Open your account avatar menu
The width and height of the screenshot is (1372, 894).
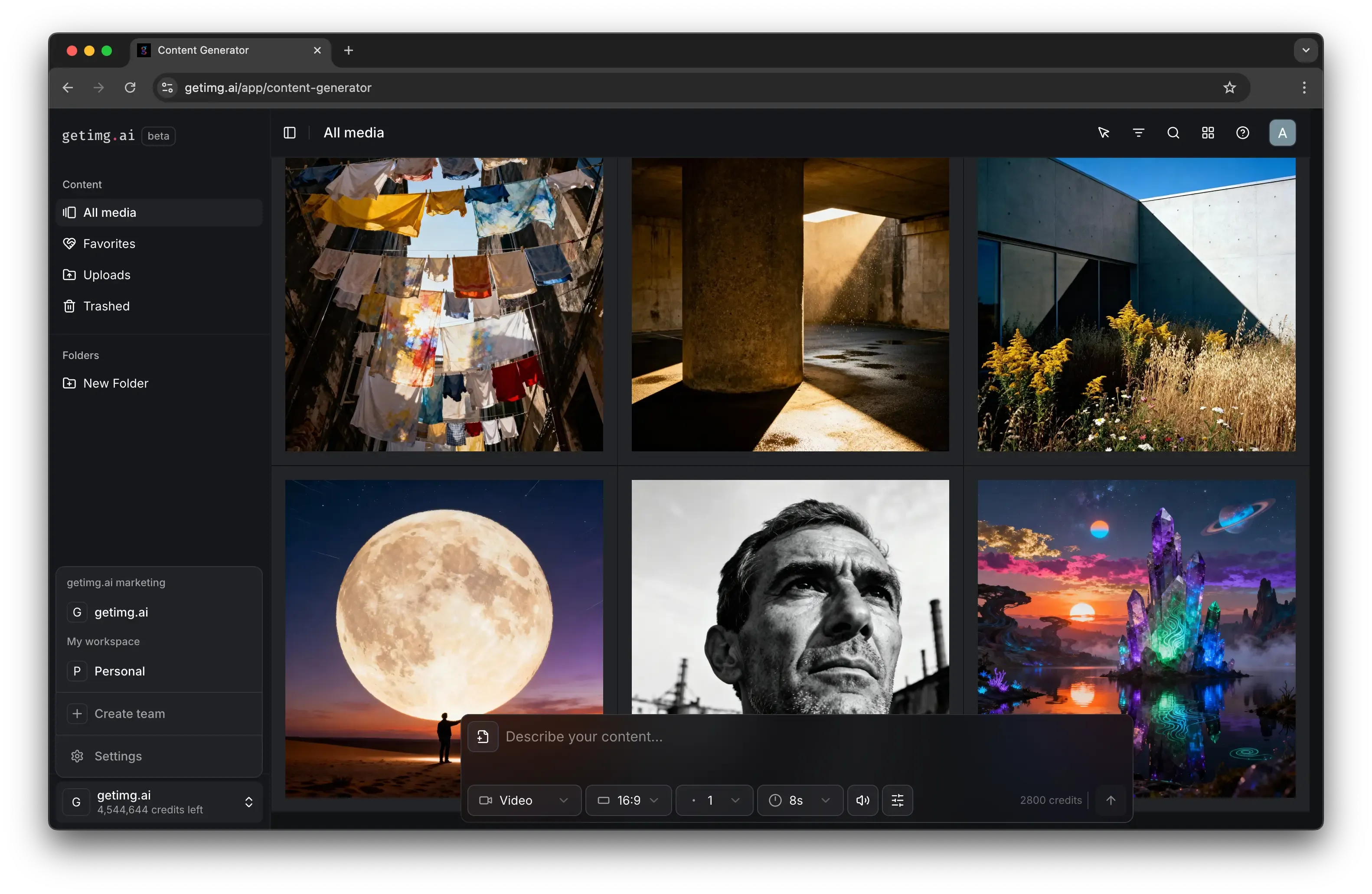click(1282, 133)
